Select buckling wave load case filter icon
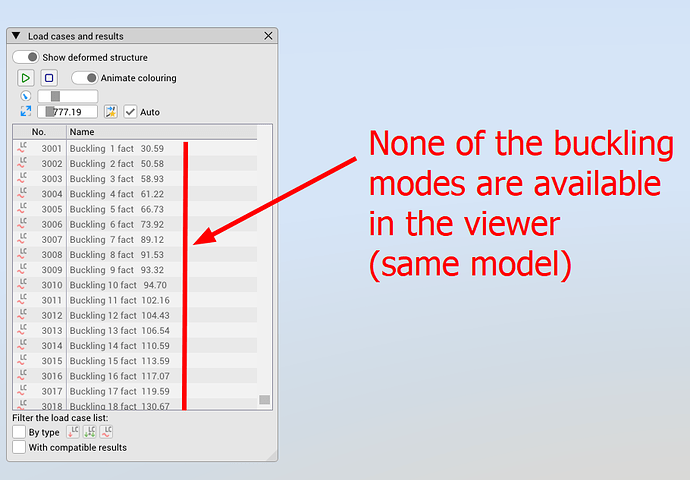Viewport: 690px width, 480px height. (x=106, y=432)
